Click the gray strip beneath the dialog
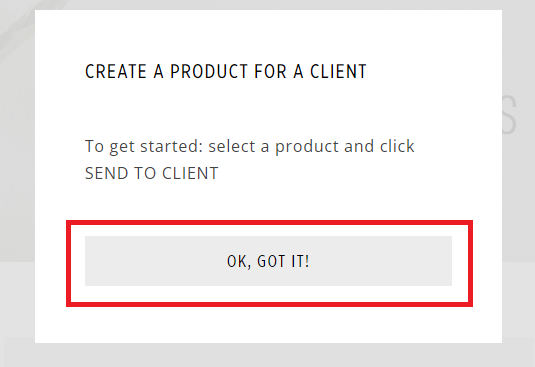535x367 pixels. pos(268,355)
